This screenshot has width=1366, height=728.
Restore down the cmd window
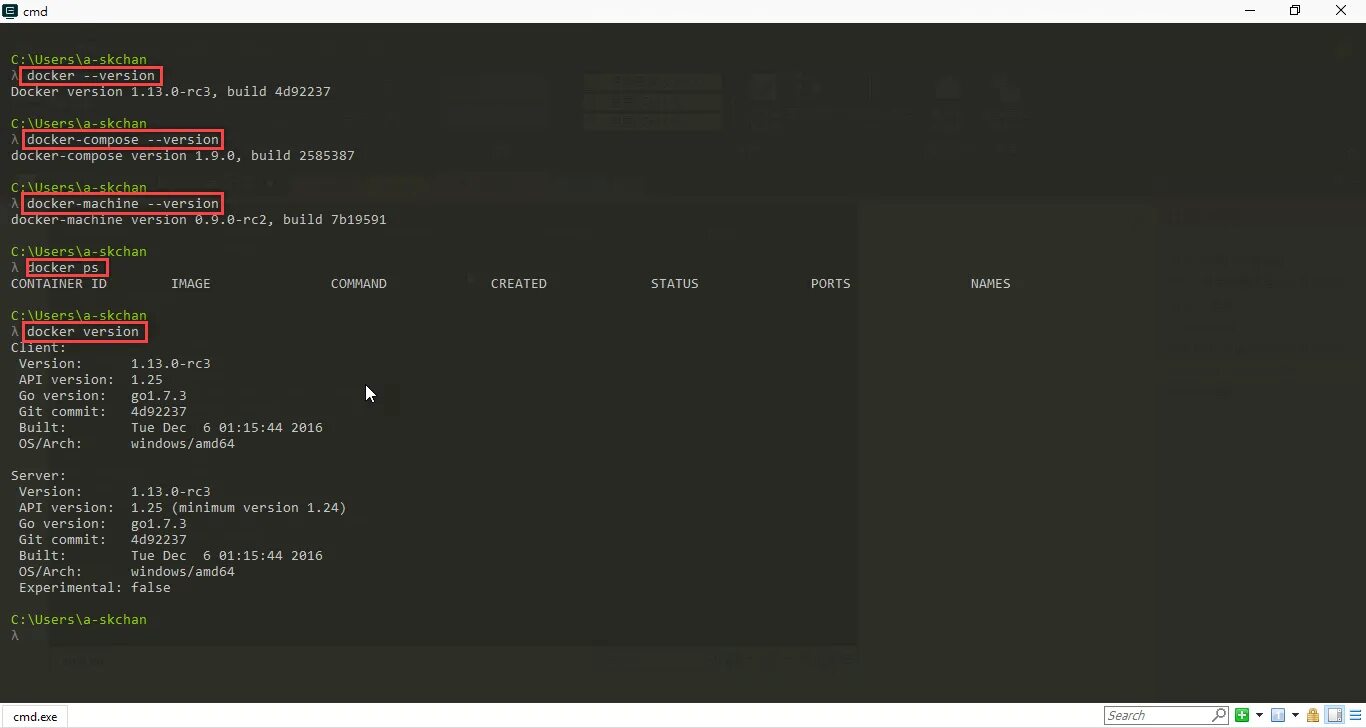click(1295, 11)
